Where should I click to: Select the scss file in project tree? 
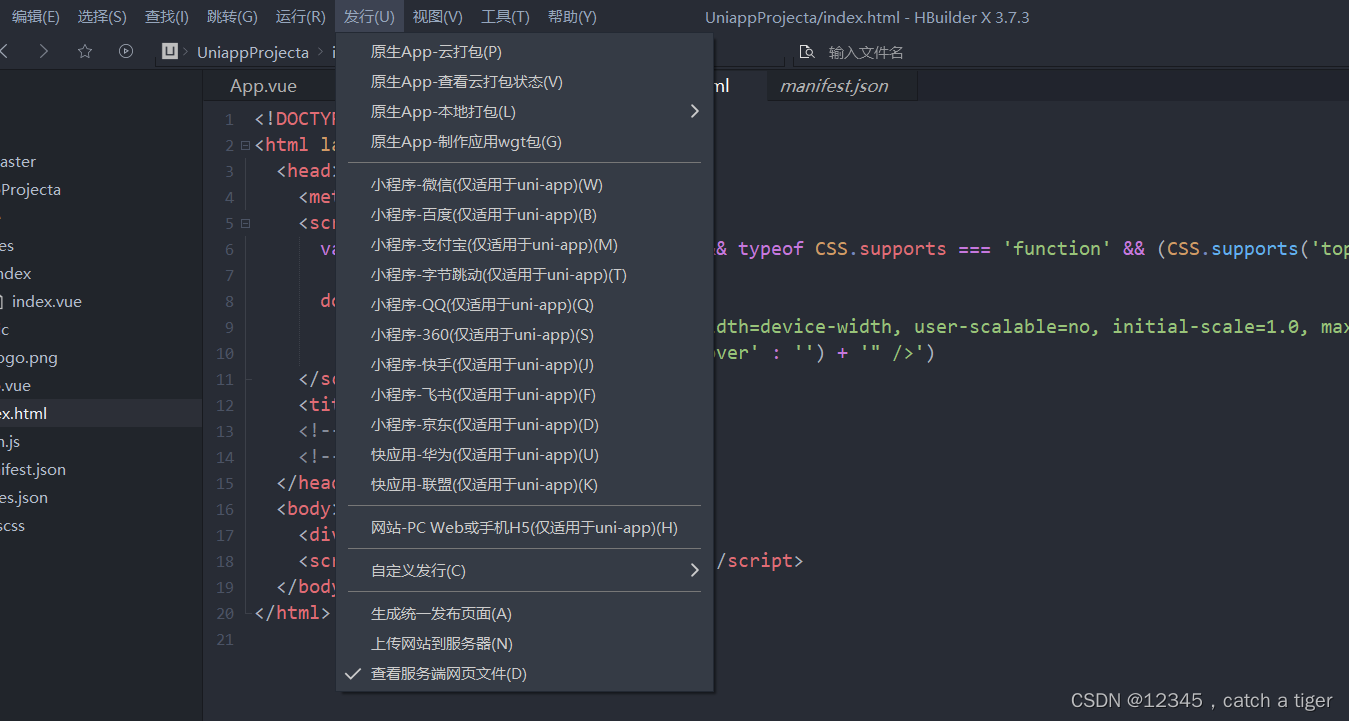pos(12,526)
